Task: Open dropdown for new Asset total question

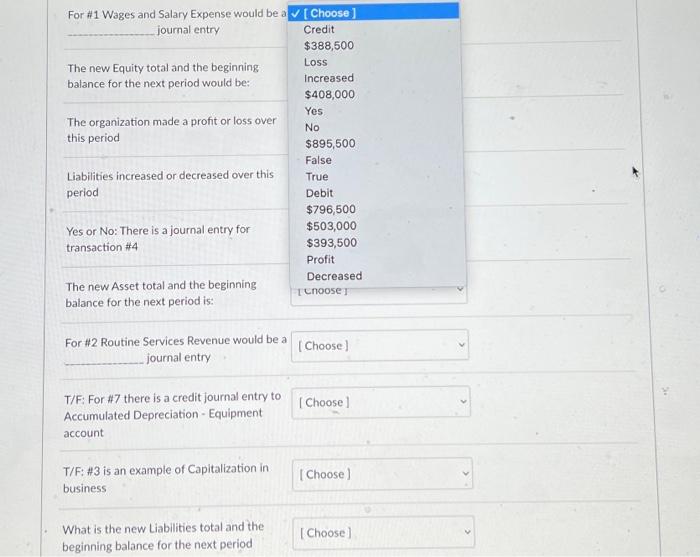Action: pyautogui.click(x=379, y=295)
